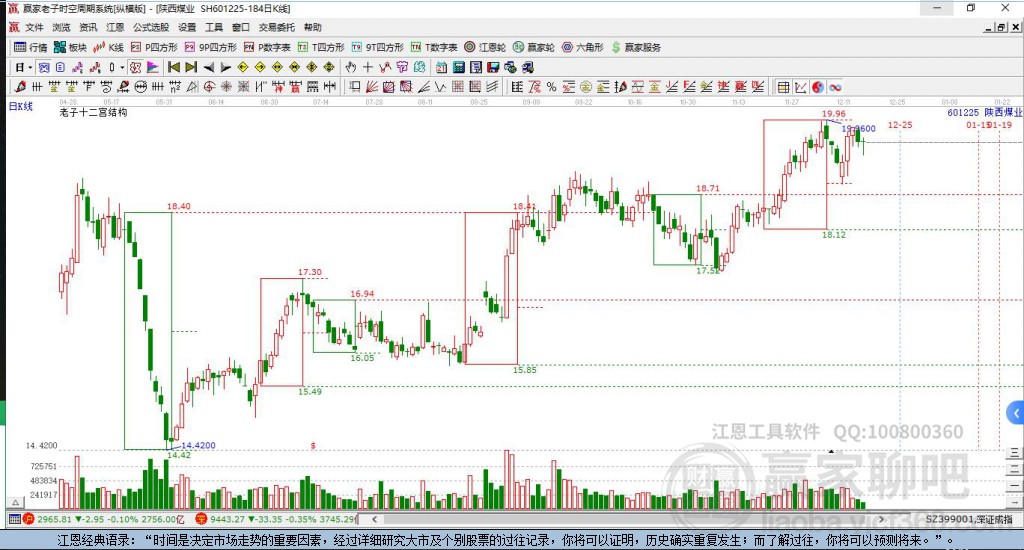Click the percent % tool icon
The height and width of the screenshot is (550, 1024).
[x=551, y=86]
